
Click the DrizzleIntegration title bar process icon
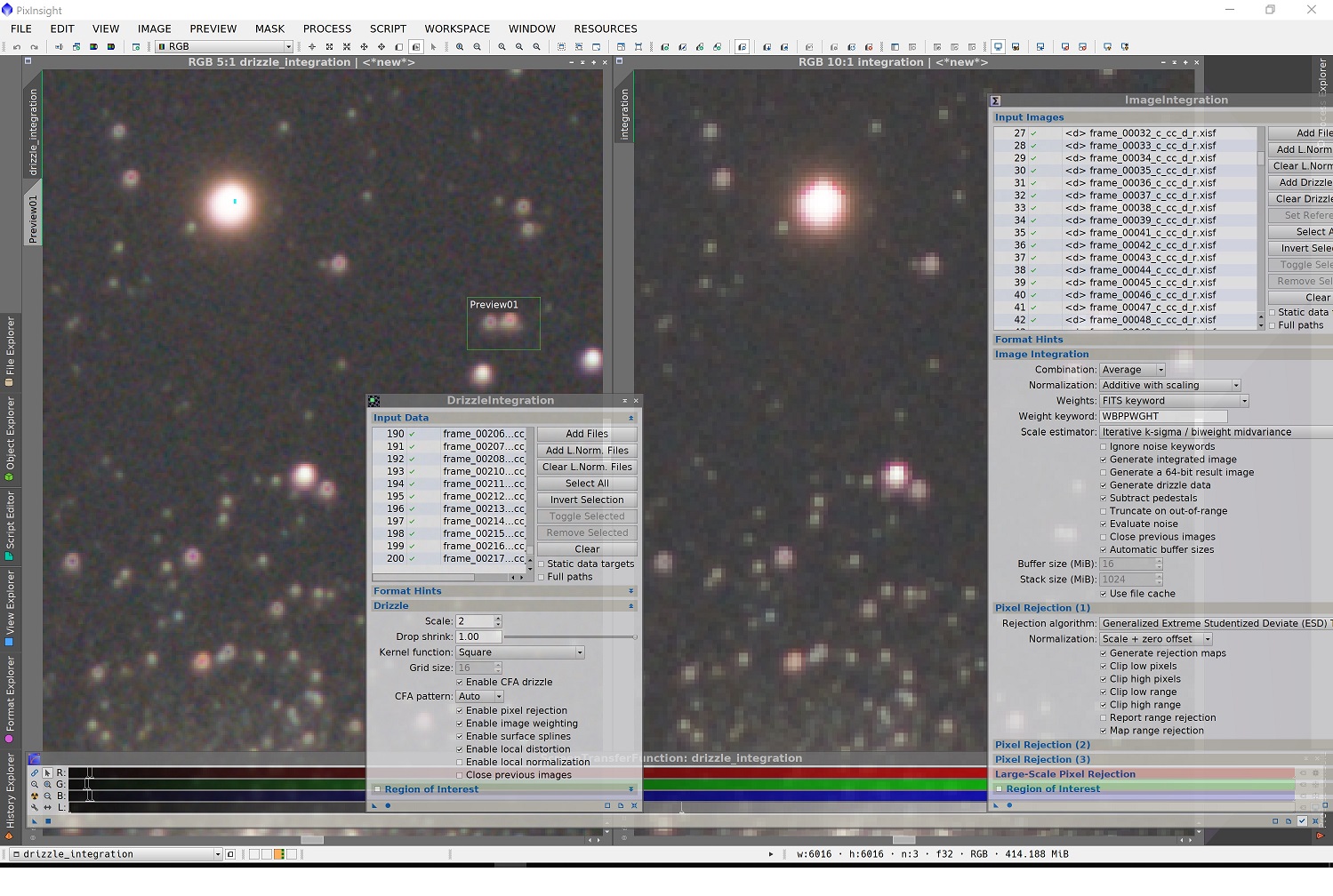(x=374, y=401)
